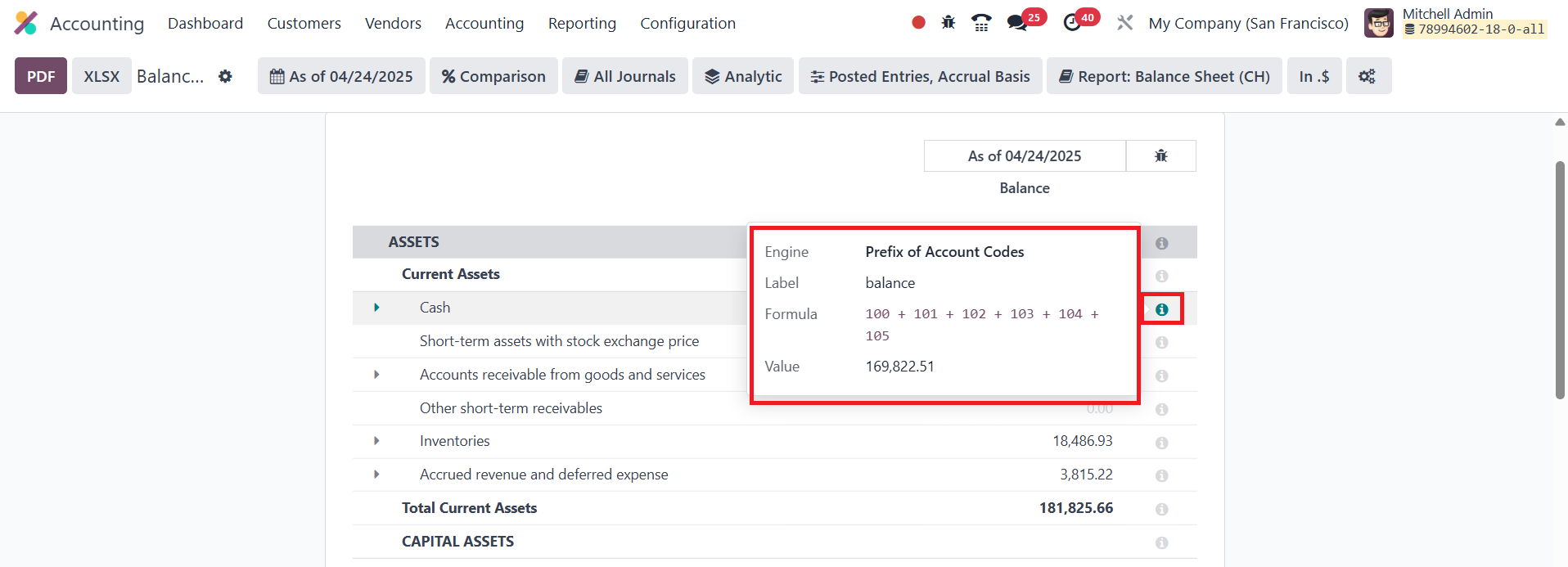
Task: Open the As of 04/24/2025 date filter
Action: point(341,76)
